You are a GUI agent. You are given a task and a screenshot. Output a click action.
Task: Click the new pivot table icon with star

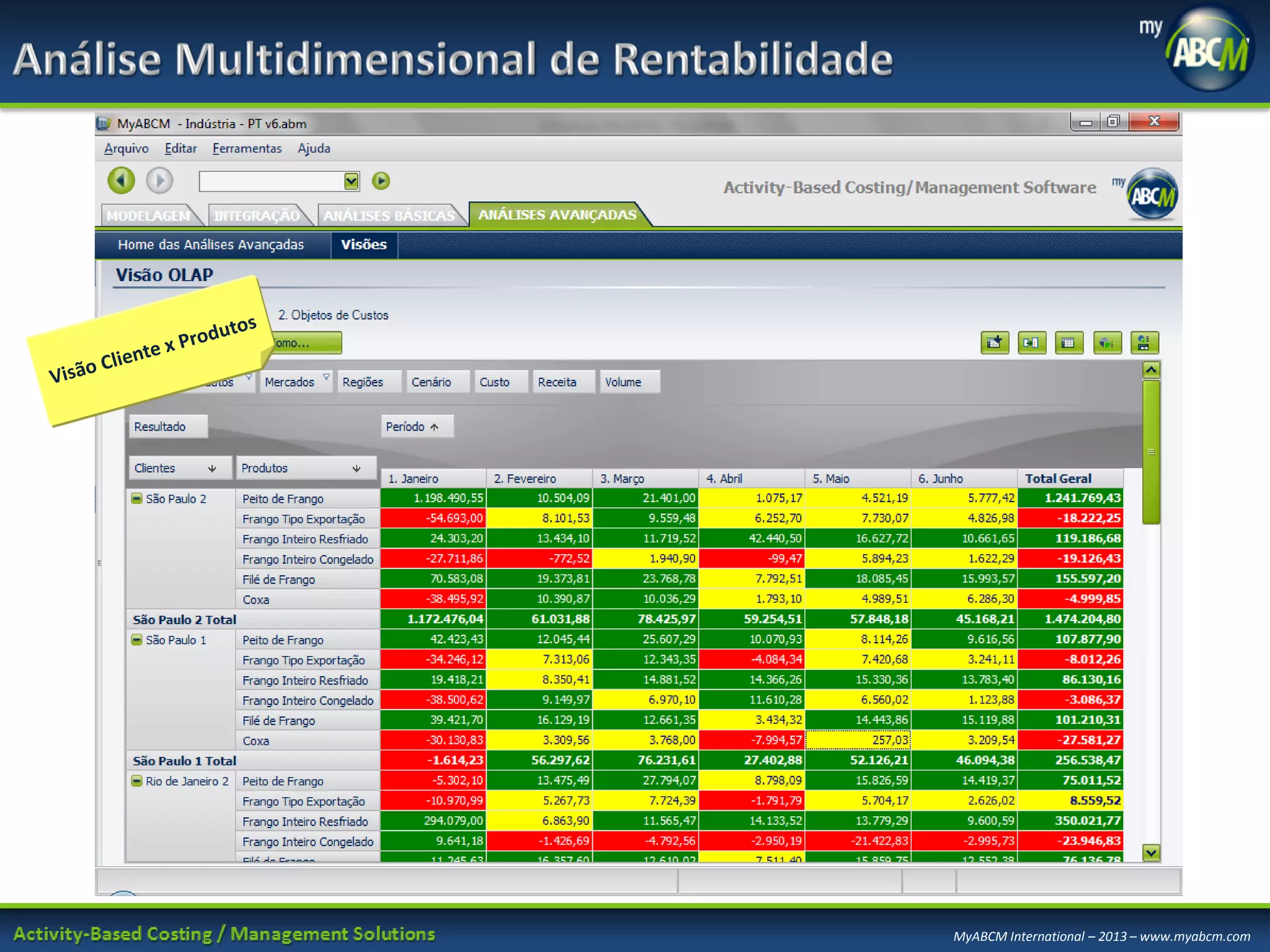[x=995, y=343]
